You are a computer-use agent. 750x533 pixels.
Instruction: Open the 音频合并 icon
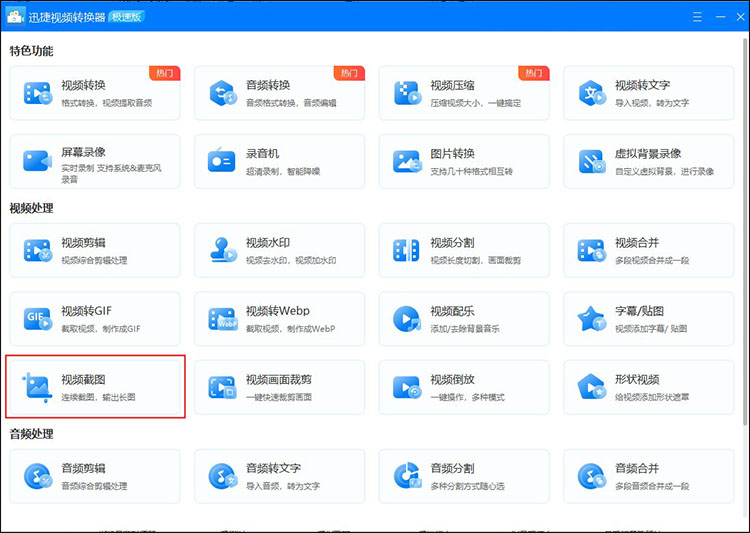[x=592, y=476]
